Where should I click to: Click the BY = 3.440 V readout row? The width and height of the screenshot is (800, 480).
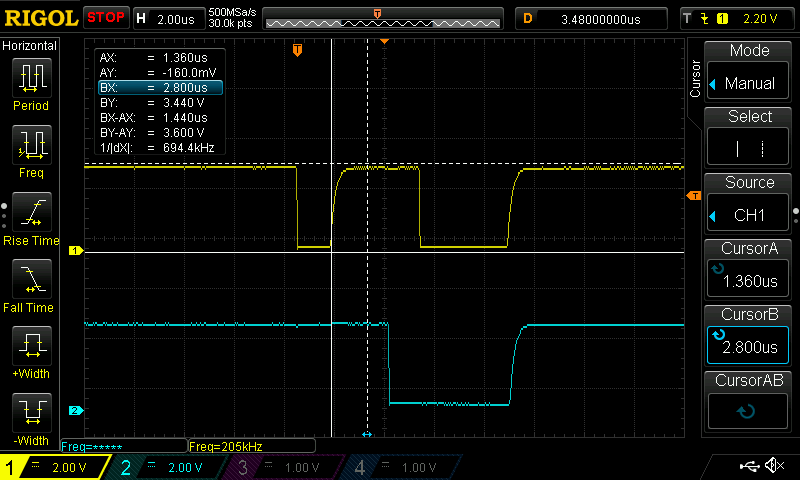click(160, 103)
